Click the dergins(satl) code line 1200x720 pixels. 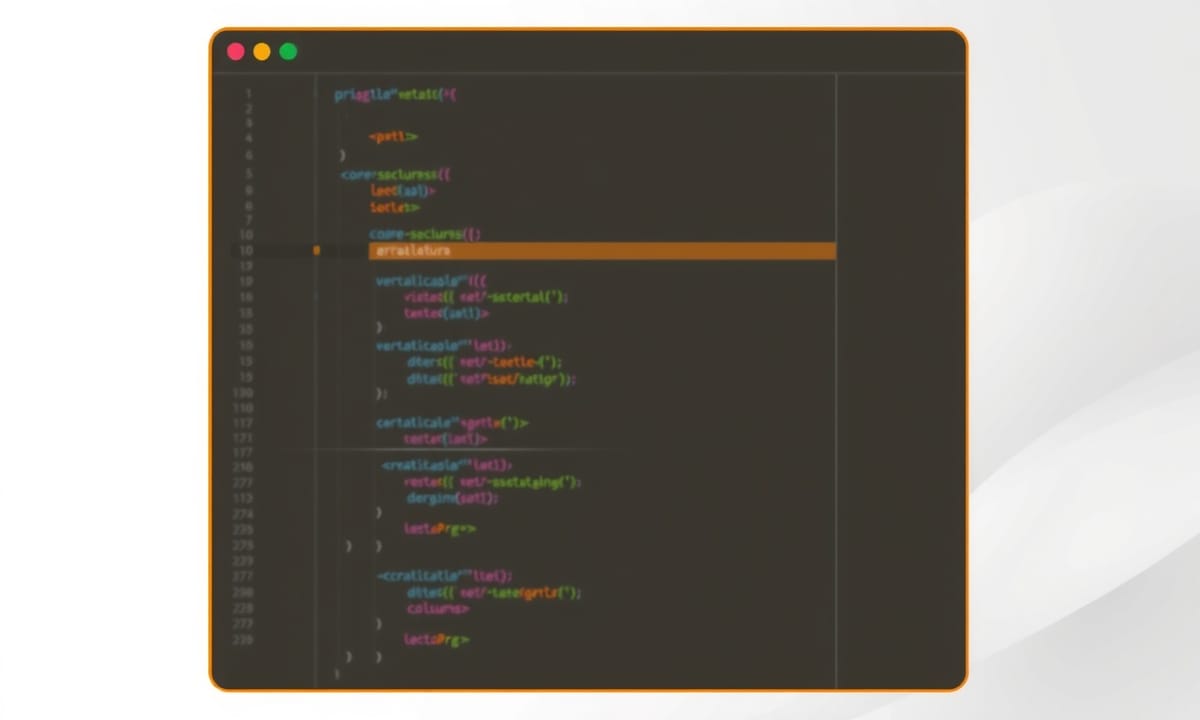(x=452, y=498)
